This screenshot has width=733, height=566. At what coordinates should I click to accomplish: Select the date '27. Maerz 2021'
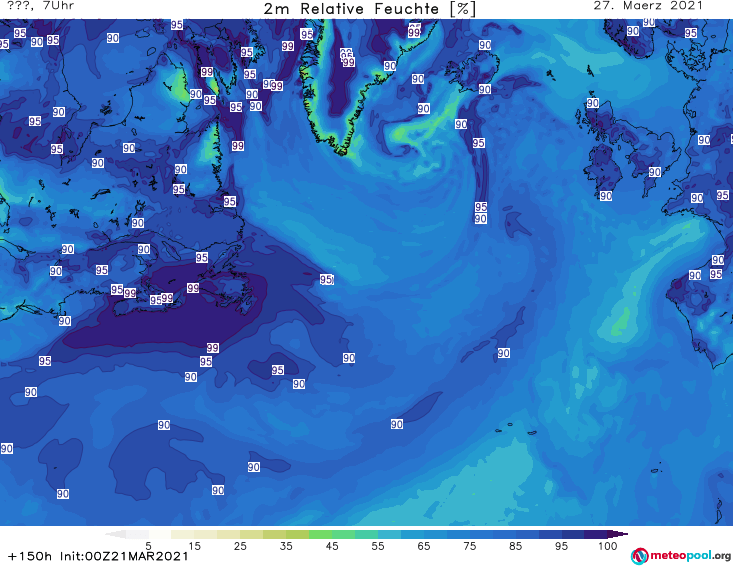coord(648,6)
